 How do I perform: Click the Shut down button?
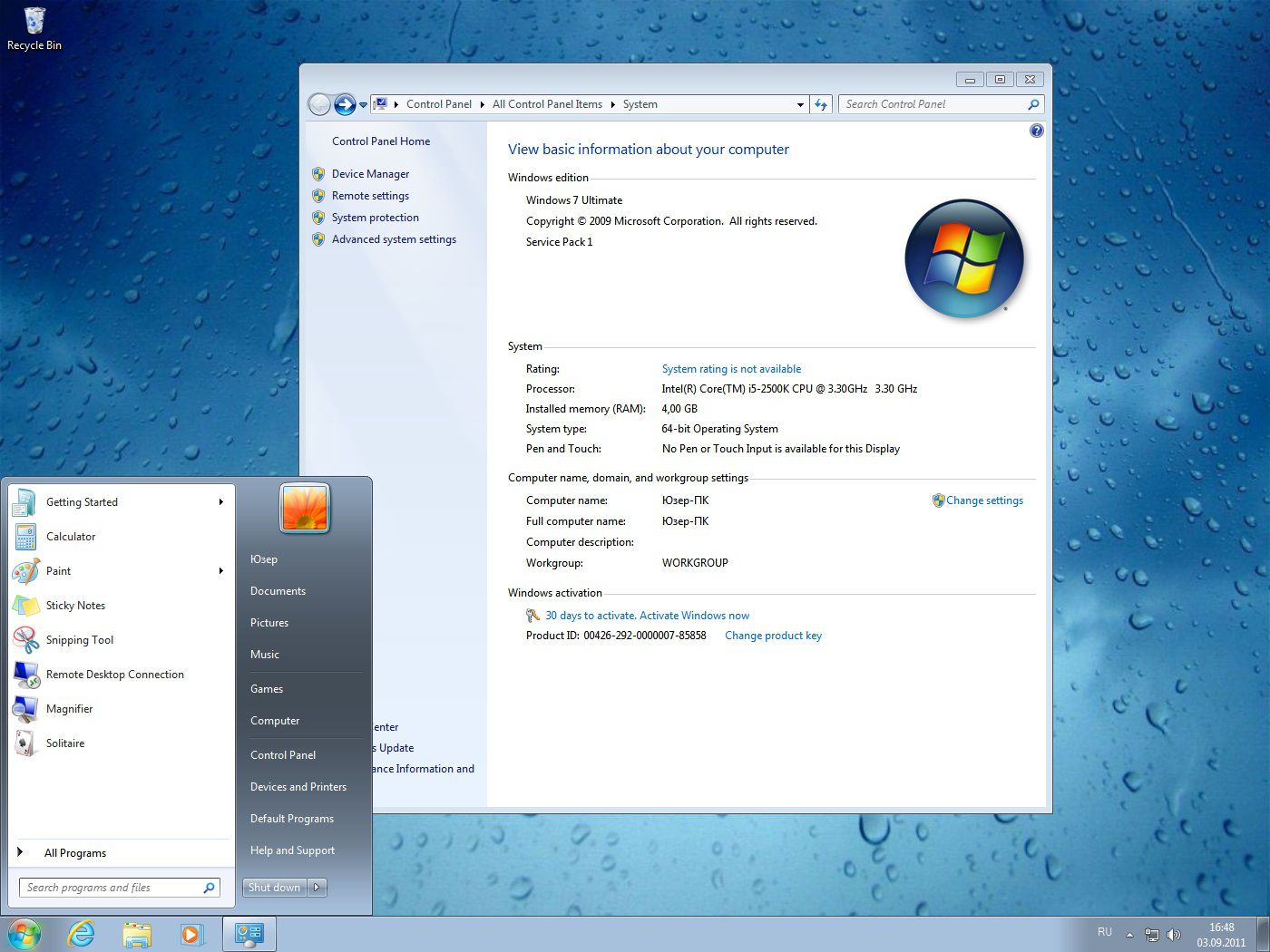[x=275, y=888]
